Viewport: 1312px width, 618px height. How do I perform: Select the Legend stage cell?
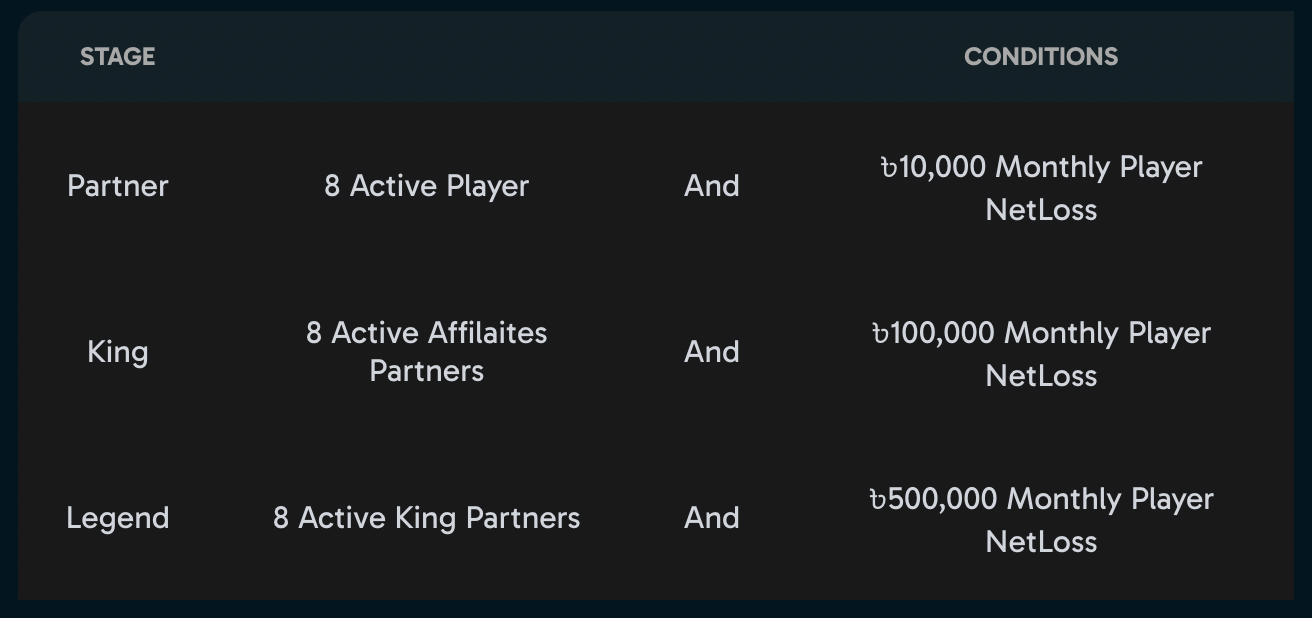(117, 518)
